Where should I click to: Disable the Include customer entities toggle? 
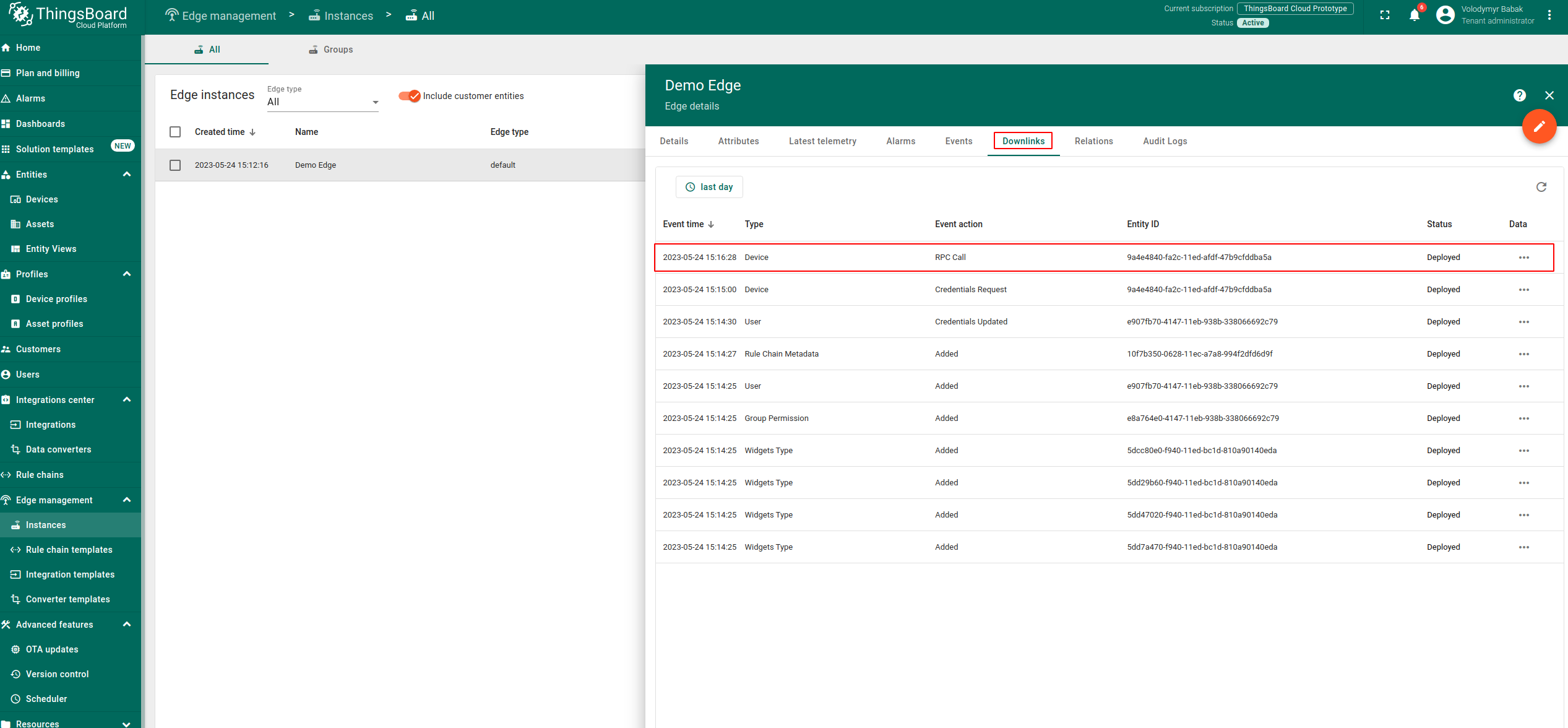410,96
